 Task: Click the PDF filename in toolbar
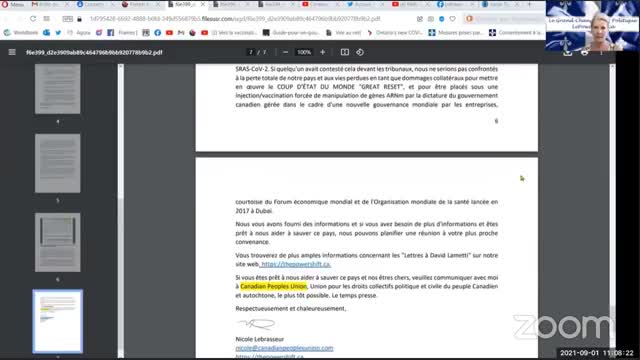click(94, 52)
